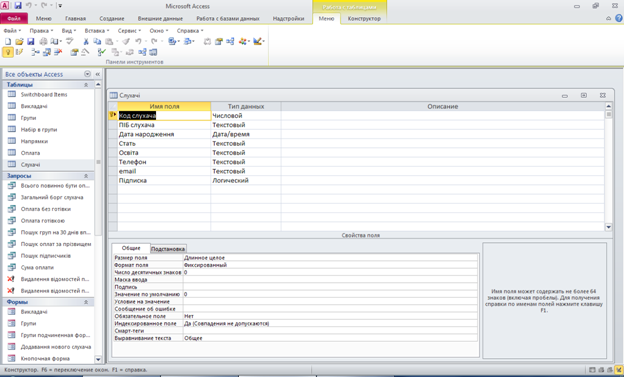The height and width of the screenshot is (377, 624).
Task: Open the Вставка dropdown menu
Action: pyautogui.click(x=97, y=31)
